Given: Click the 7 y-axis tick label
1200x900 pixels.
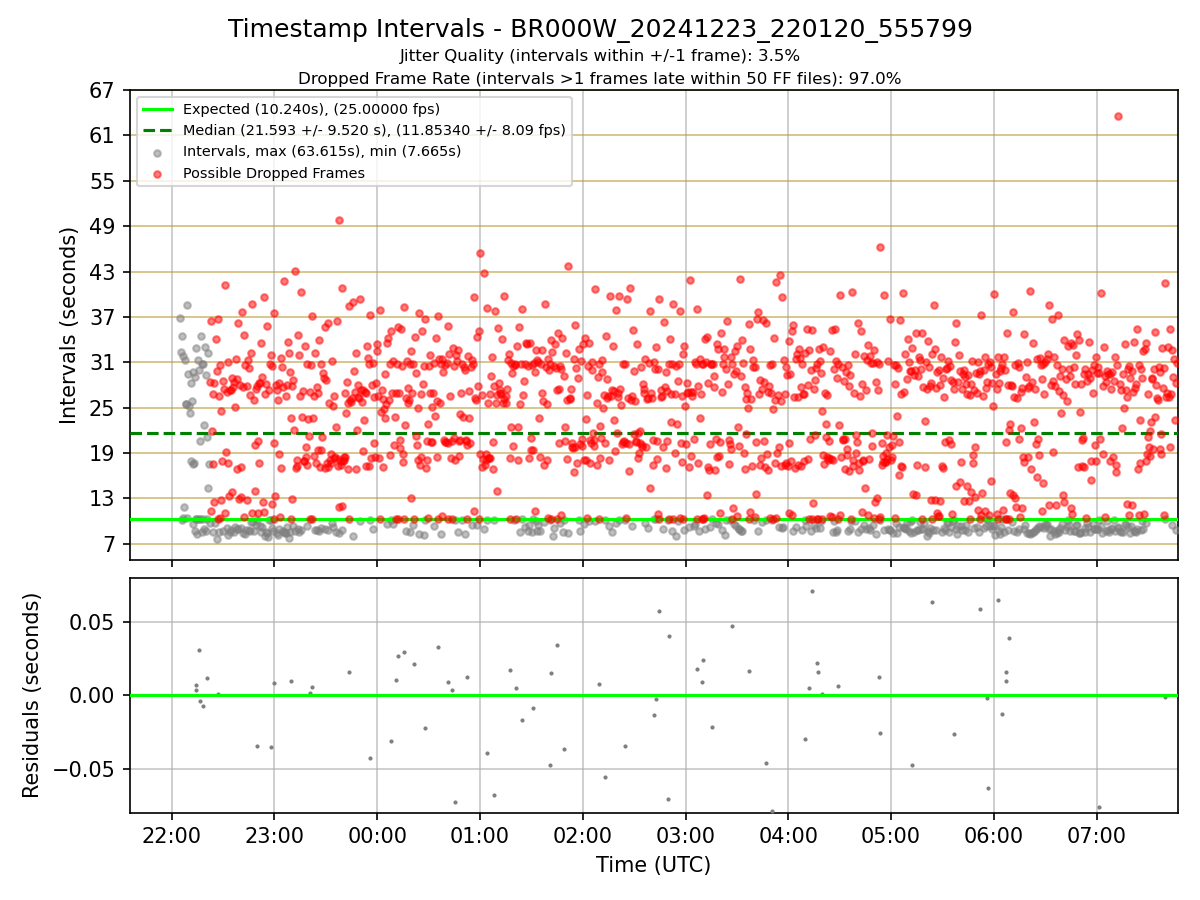Looking at the screenshot, I should [109, 544].
